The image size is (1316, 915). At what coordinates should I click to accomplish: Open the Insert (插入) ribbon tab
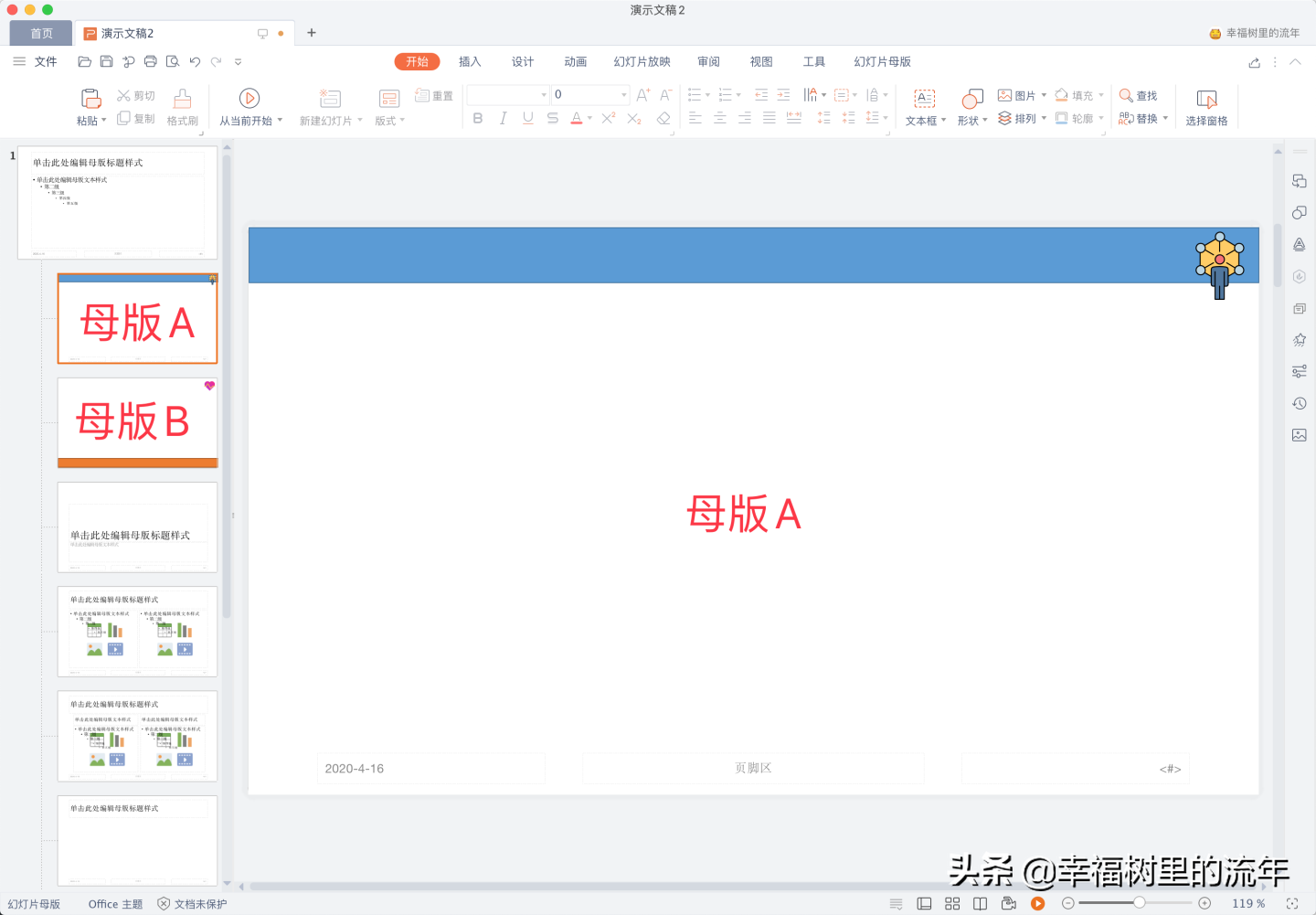coord(470,62)
